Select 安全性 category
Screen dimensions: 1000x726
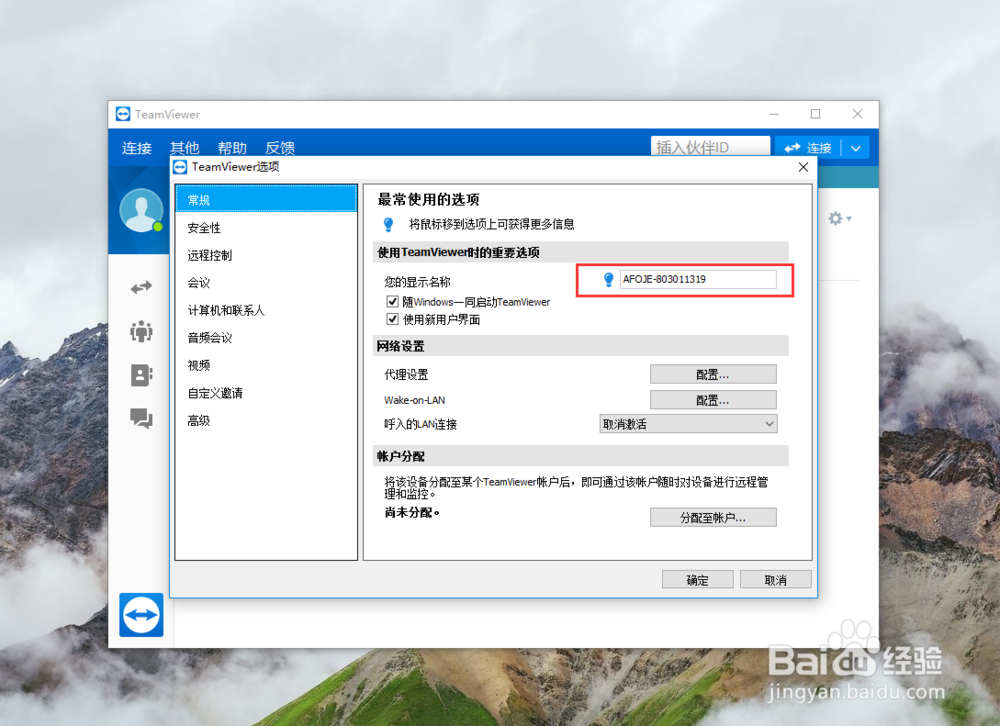(x=266, y=228)
